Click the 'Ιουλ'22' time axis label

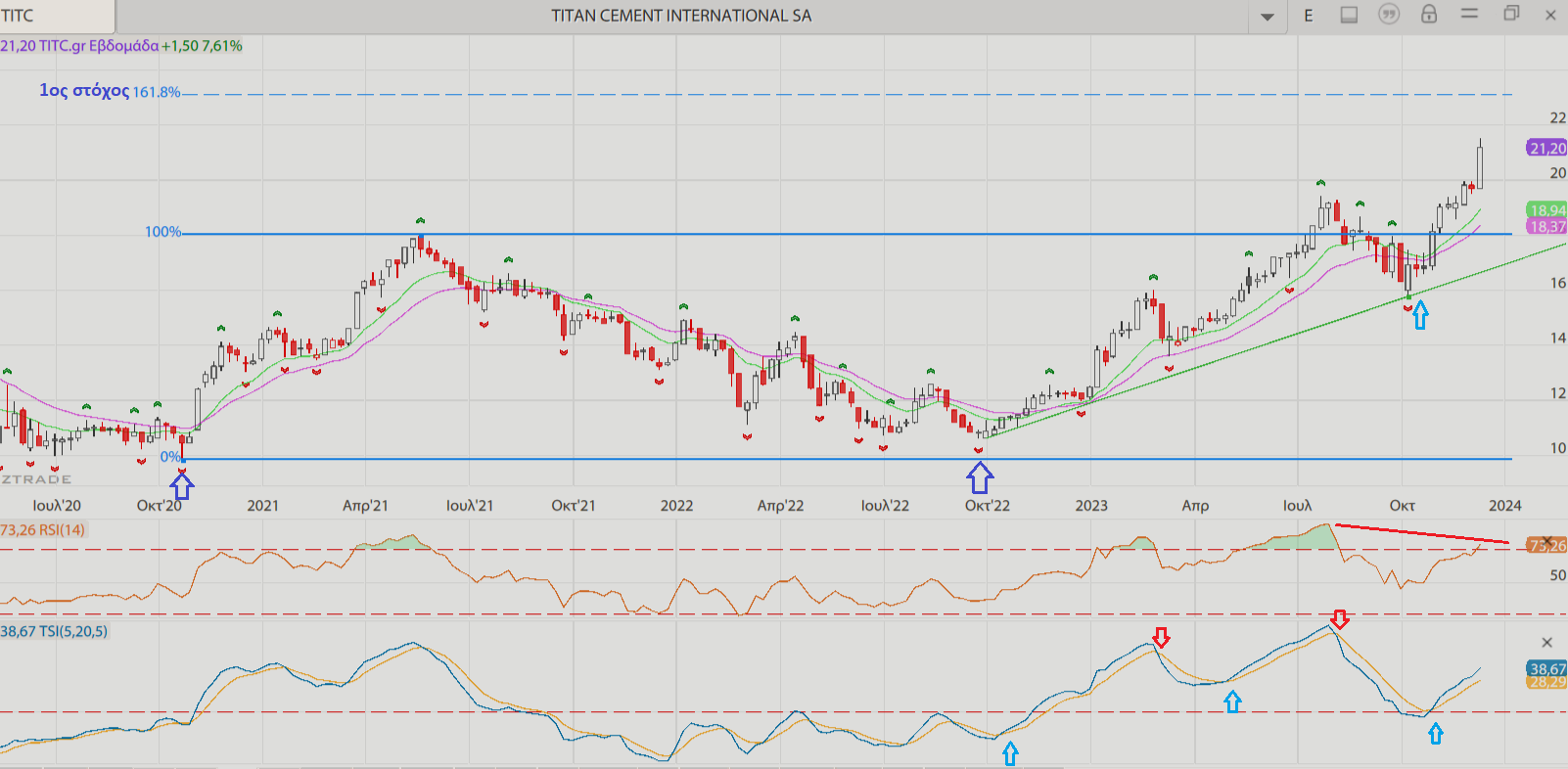885,506
